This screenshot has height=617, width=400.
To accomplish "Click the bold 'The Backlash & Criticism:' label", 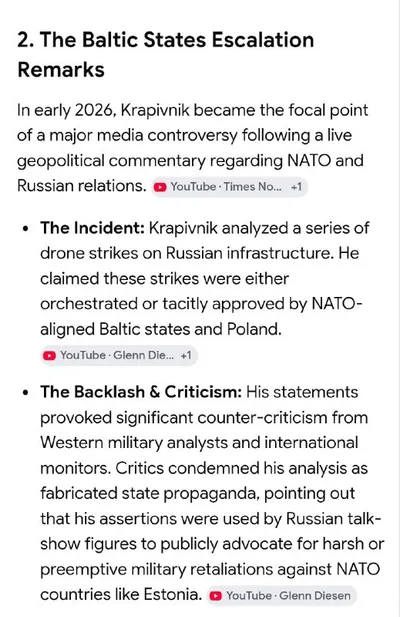I will (141, 392).
